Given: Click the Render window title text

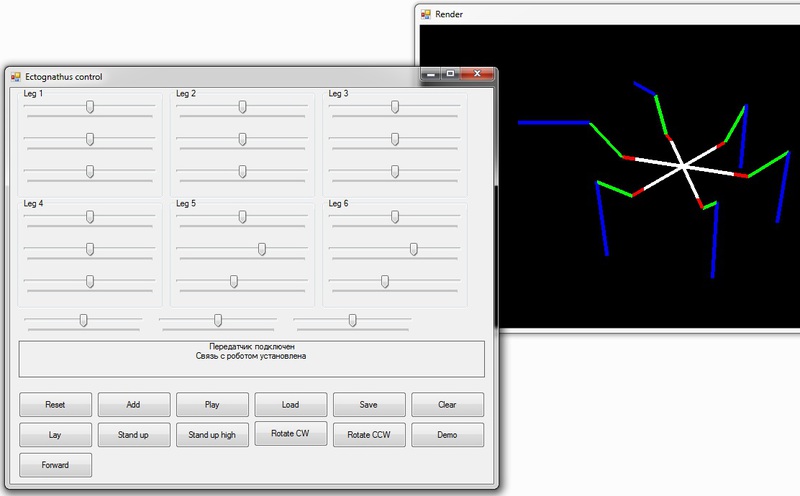Looking at the screenshot, I should click(449, 14).
